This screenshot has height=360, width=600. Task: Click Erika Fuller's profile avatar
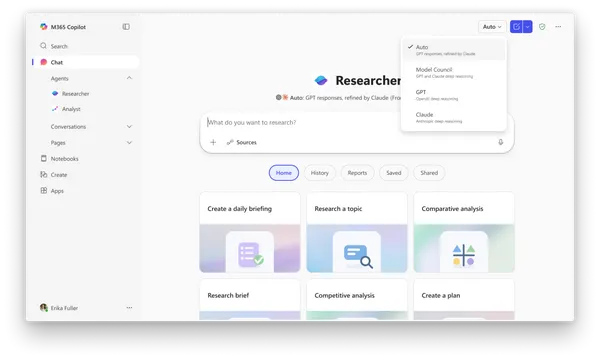[x=44, y=308]
